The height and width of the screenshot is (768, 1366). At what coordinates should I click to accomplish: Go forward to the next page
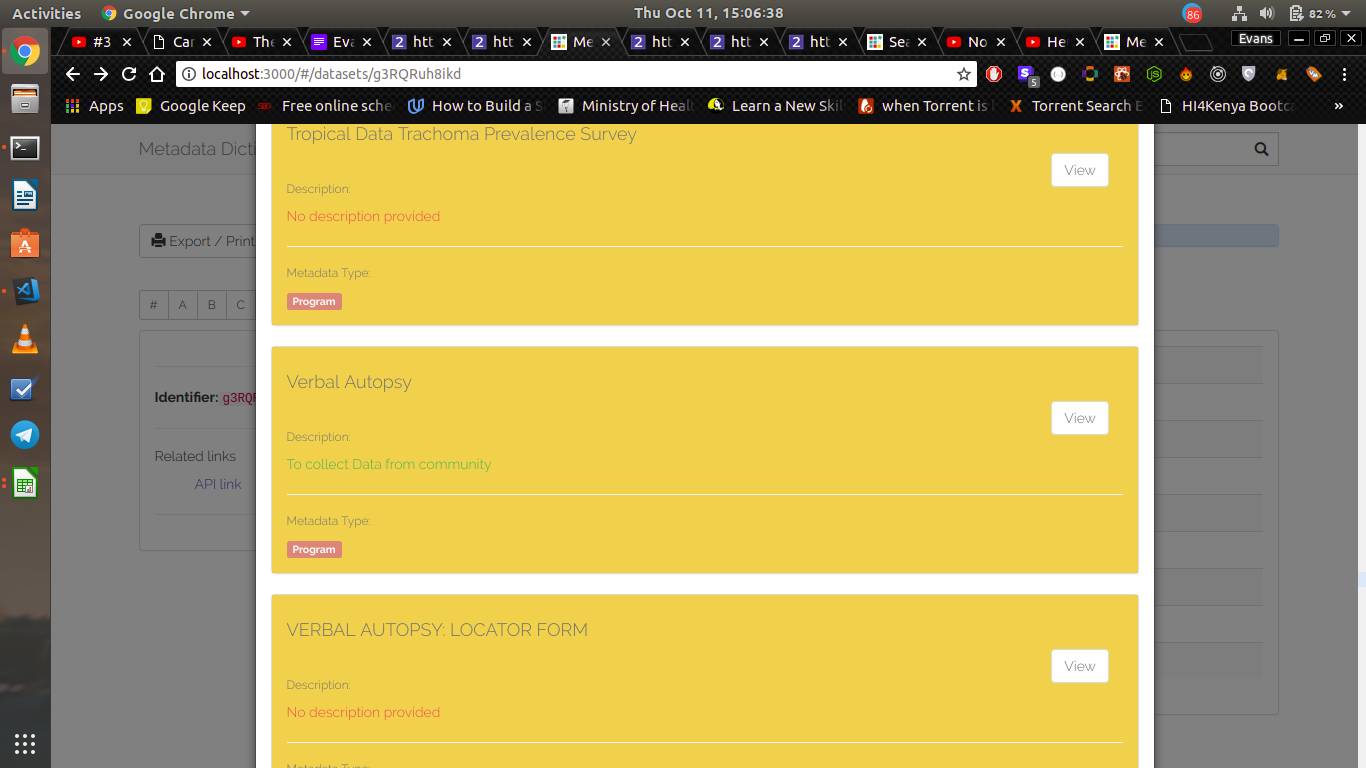101,74
